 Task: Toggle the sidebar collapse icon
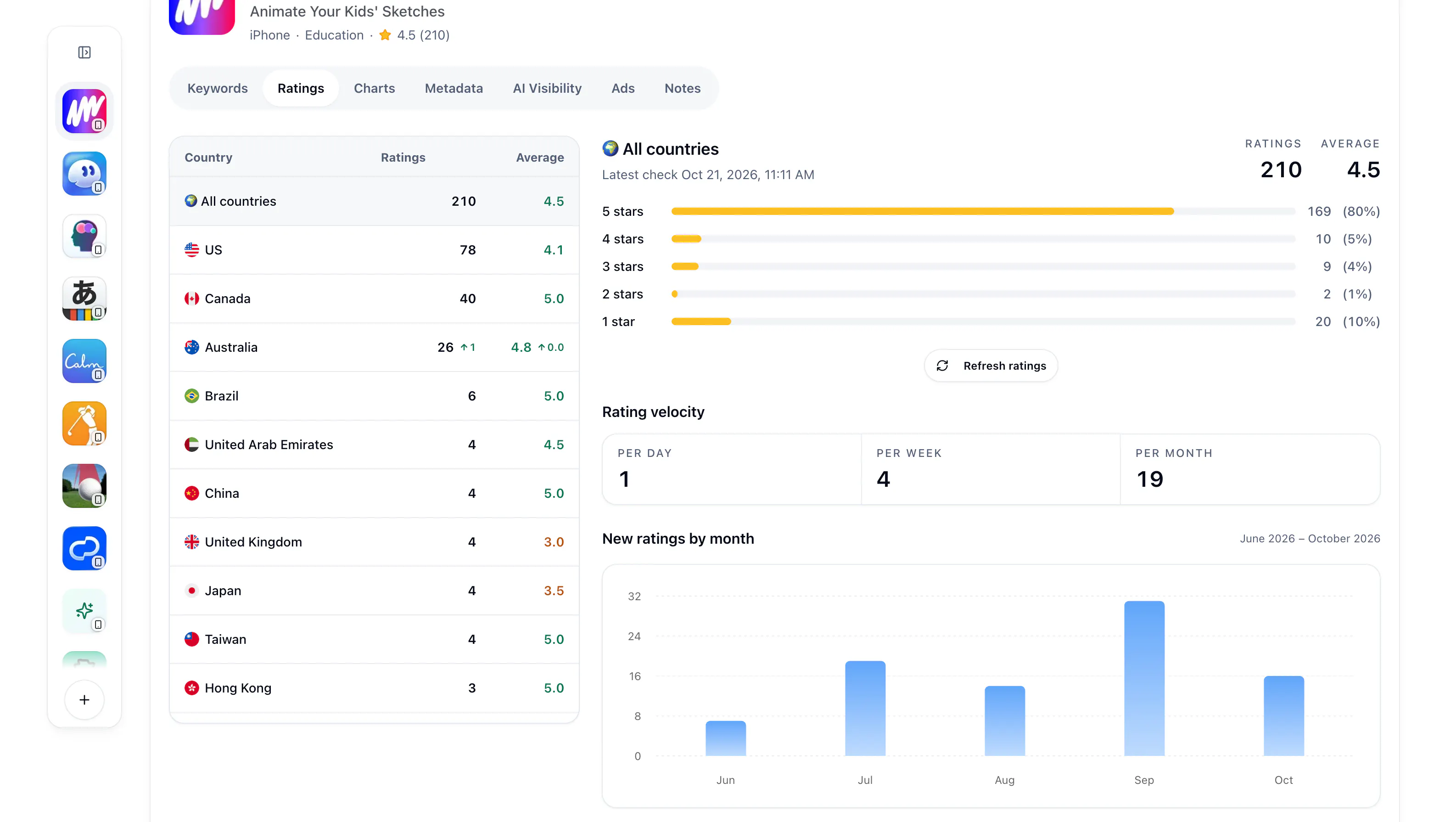pyautogui.click(x=84, y=52)
